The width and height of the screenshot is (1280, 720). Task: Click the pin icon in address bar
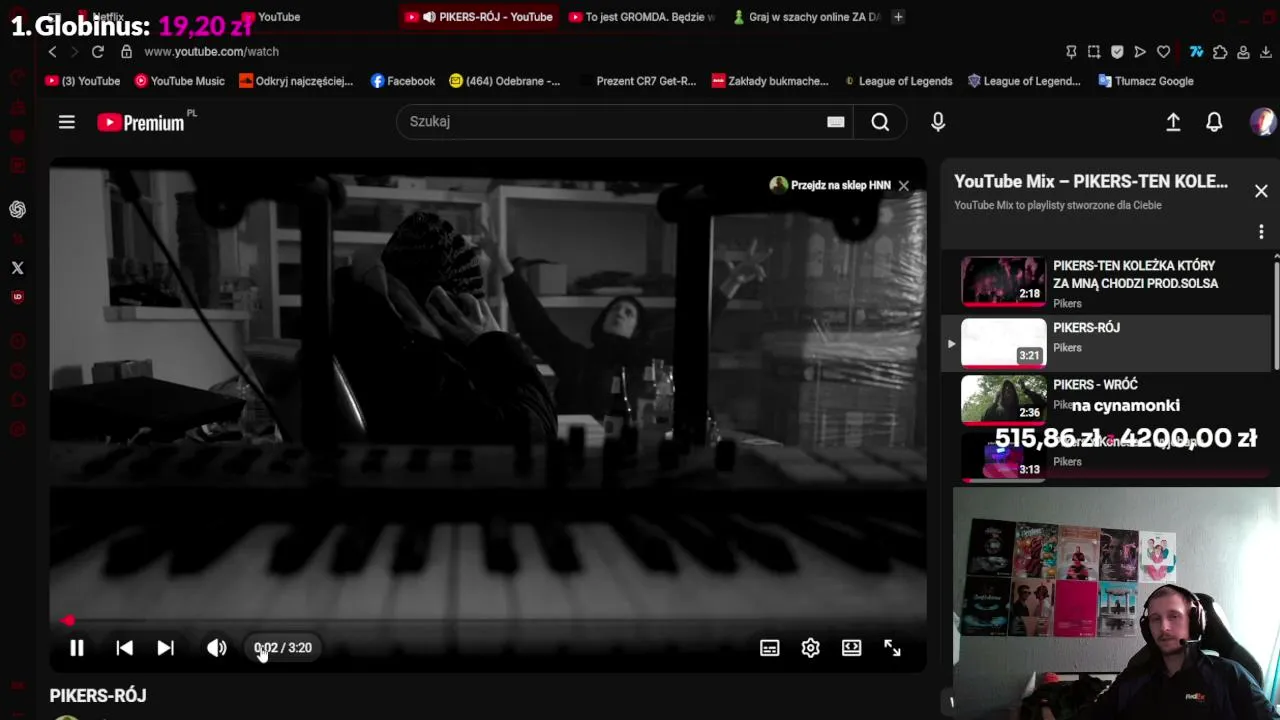pos(1071,52)
